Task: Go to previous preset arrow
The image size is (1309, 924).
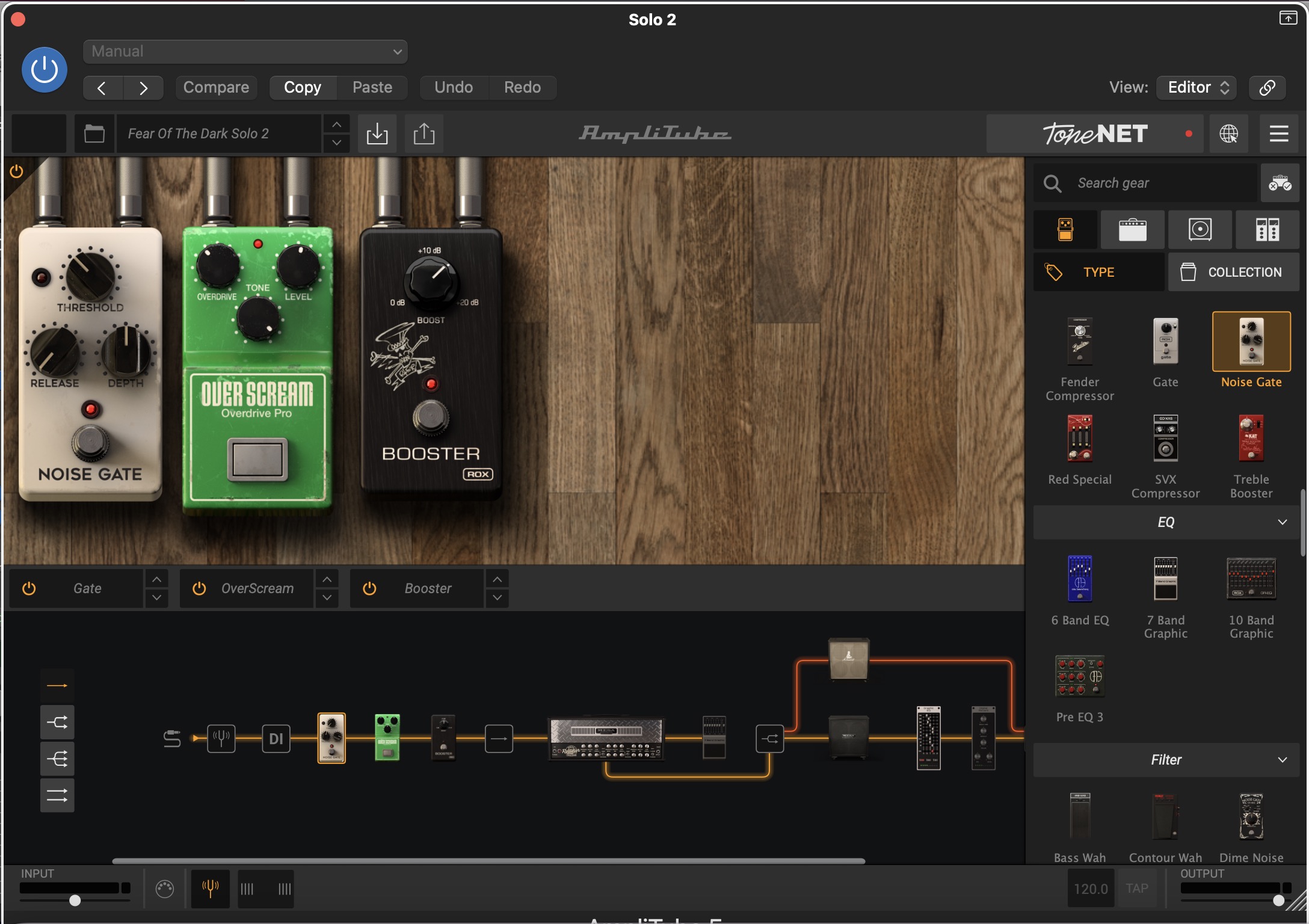Action: (x=102, y=88)
